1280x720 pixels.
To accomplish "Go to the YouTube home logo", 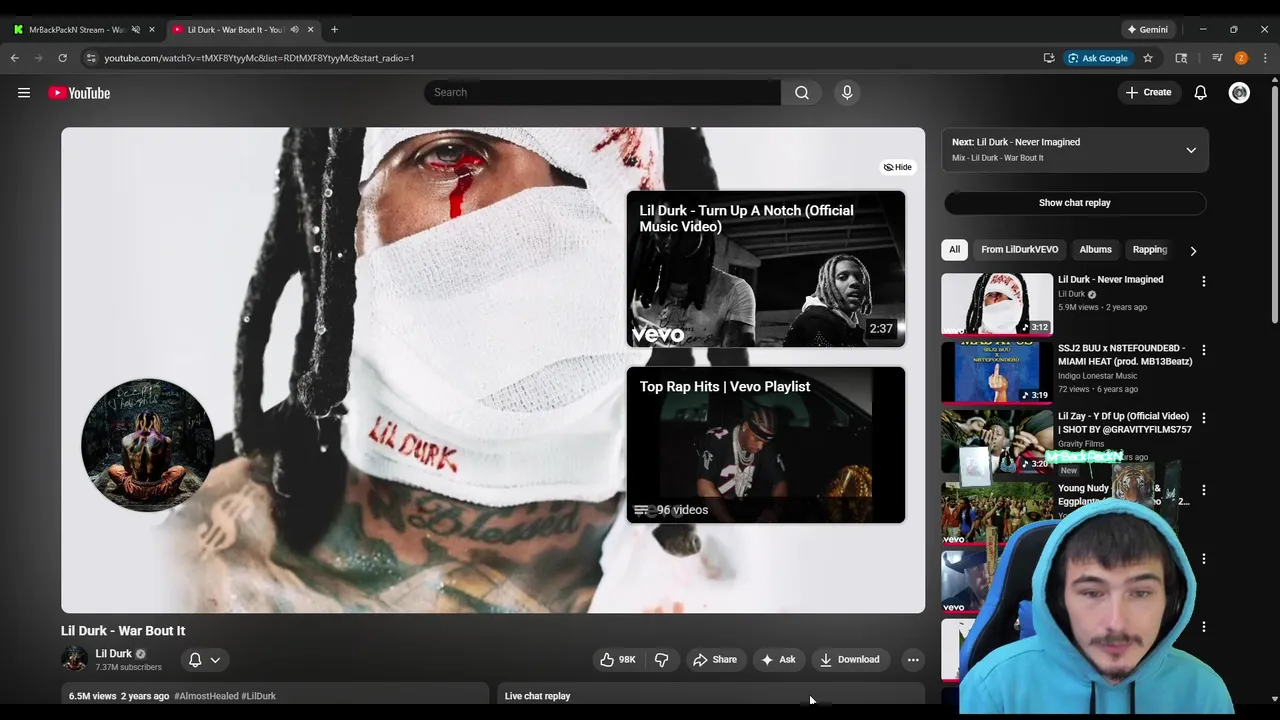I will (x=79, y=93).
